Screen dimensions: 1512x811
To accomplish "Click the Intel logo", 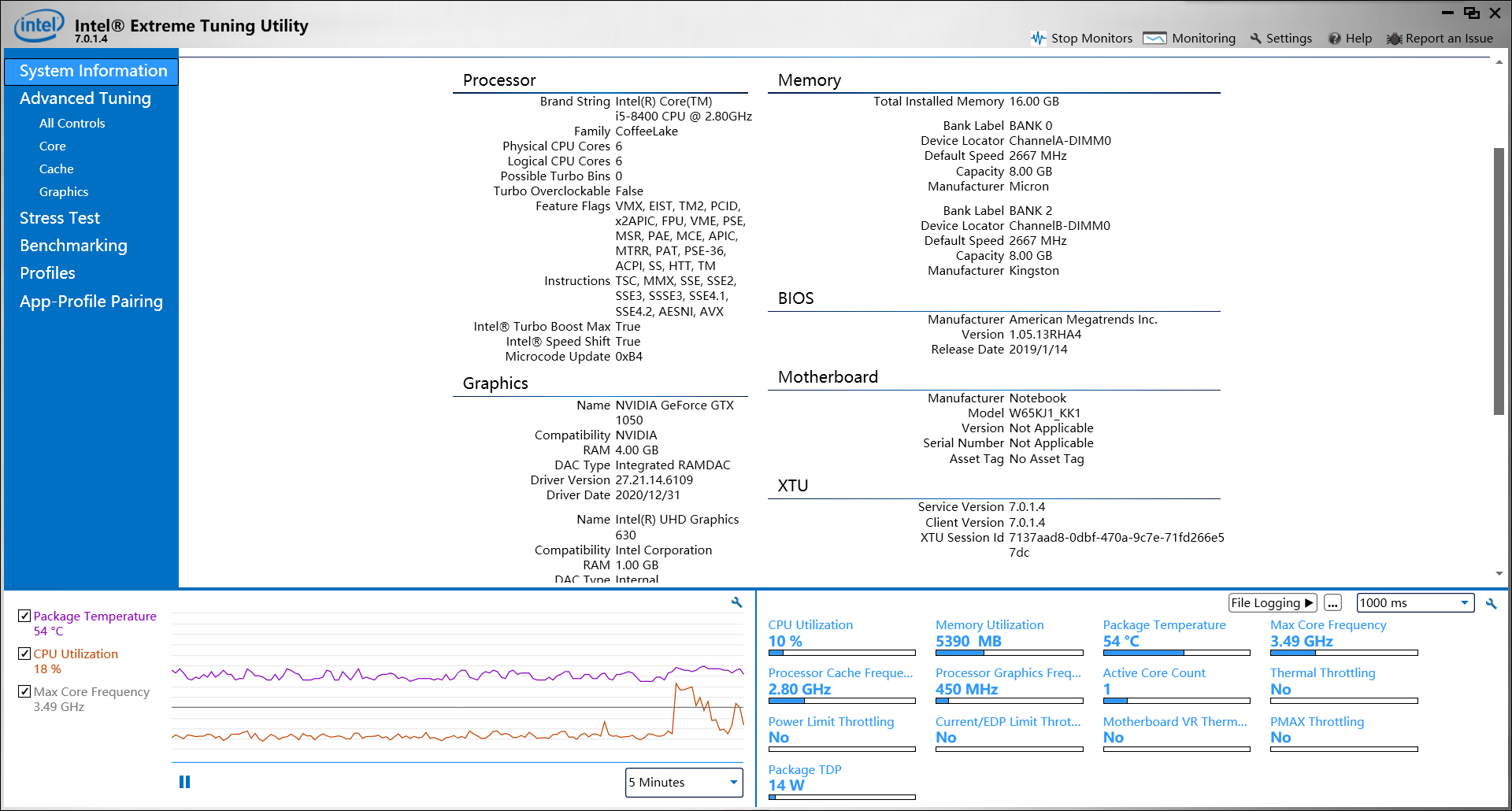I will pos(39,25).
